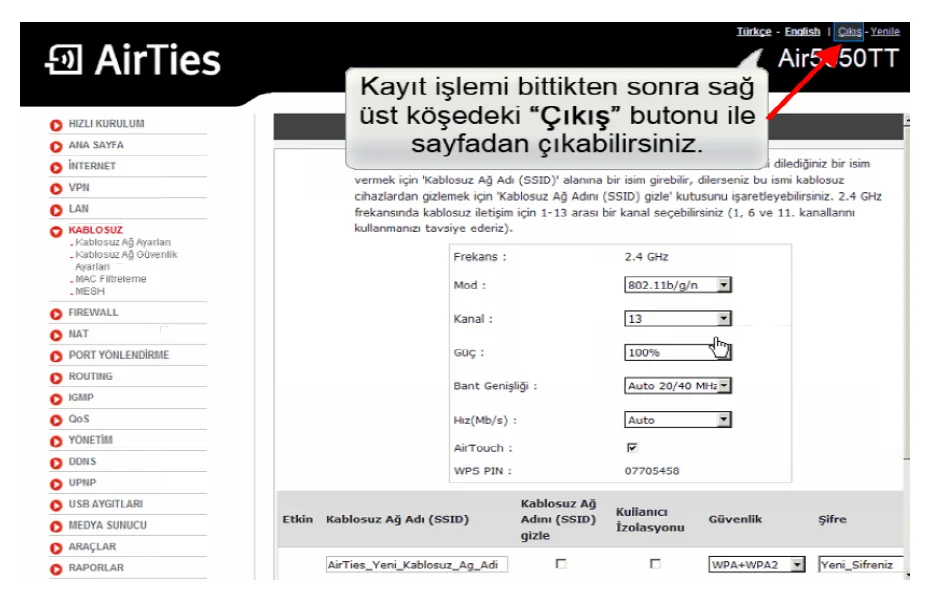Click the red arrow icon beside YÖNETİM
Screen dimensions: 926x590
(x=56, y=442)
